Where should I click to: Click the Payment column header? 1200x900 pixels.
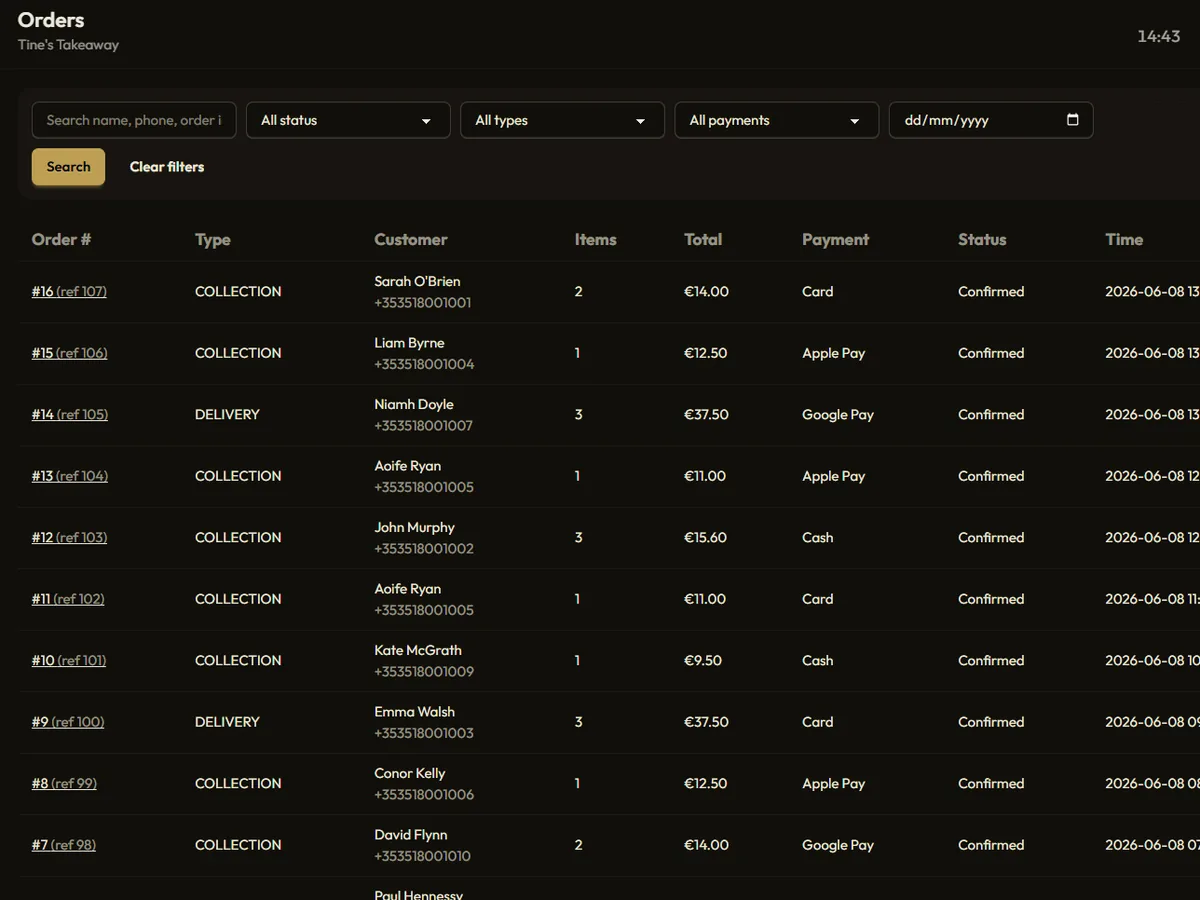(x=836, y=240)
